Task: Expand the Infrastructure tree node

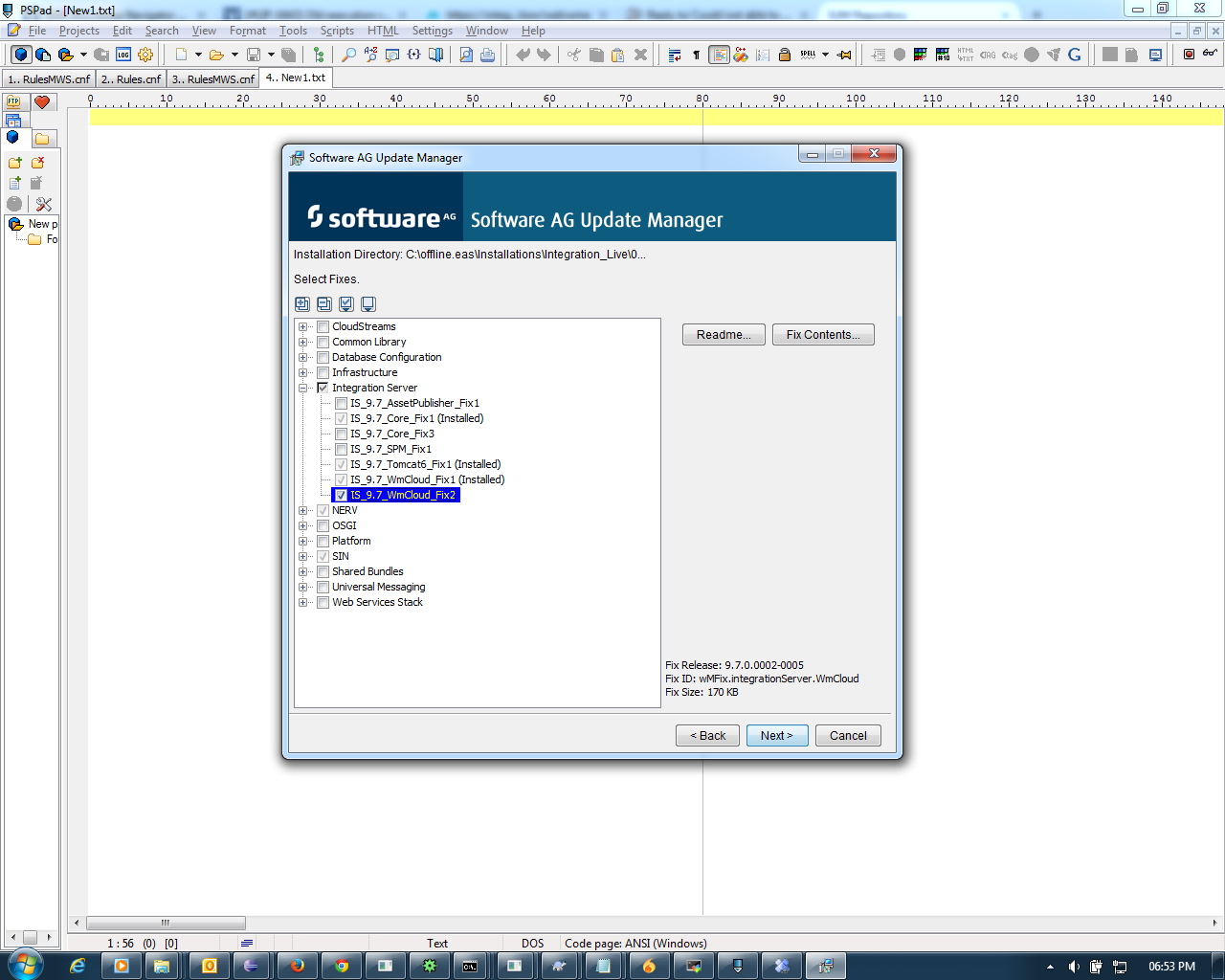Action: click(303, 372)
